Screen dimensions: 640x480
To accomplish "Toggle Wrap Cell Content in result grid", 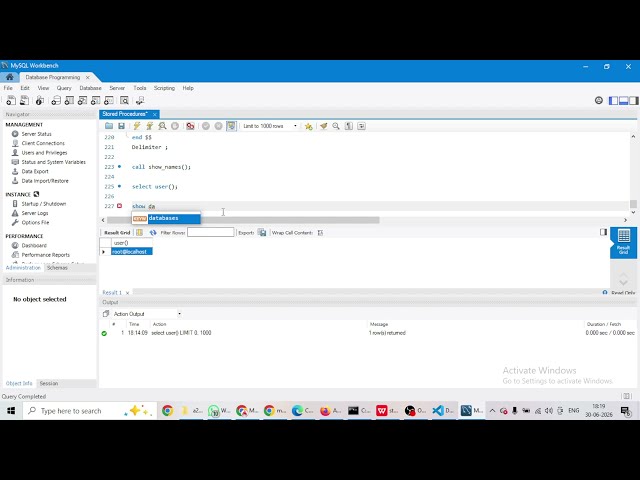I will pos(320,233).
